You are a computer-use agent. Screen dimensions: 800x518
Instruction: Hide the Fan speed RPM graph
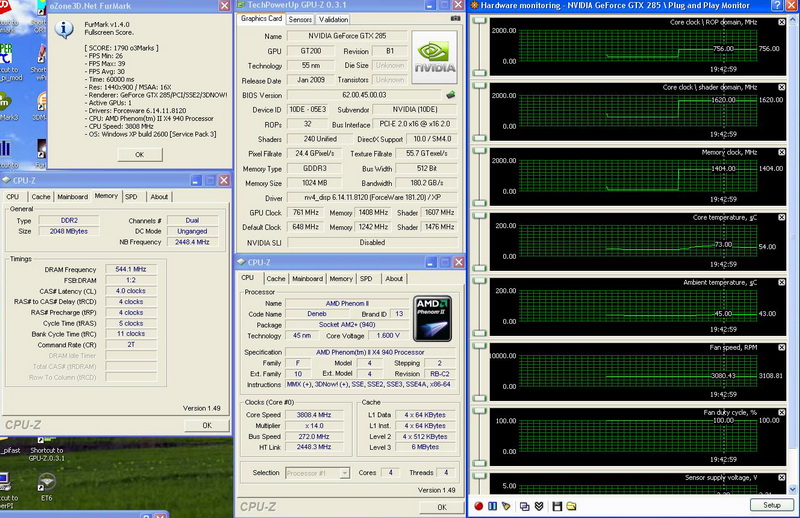point(781,347)
